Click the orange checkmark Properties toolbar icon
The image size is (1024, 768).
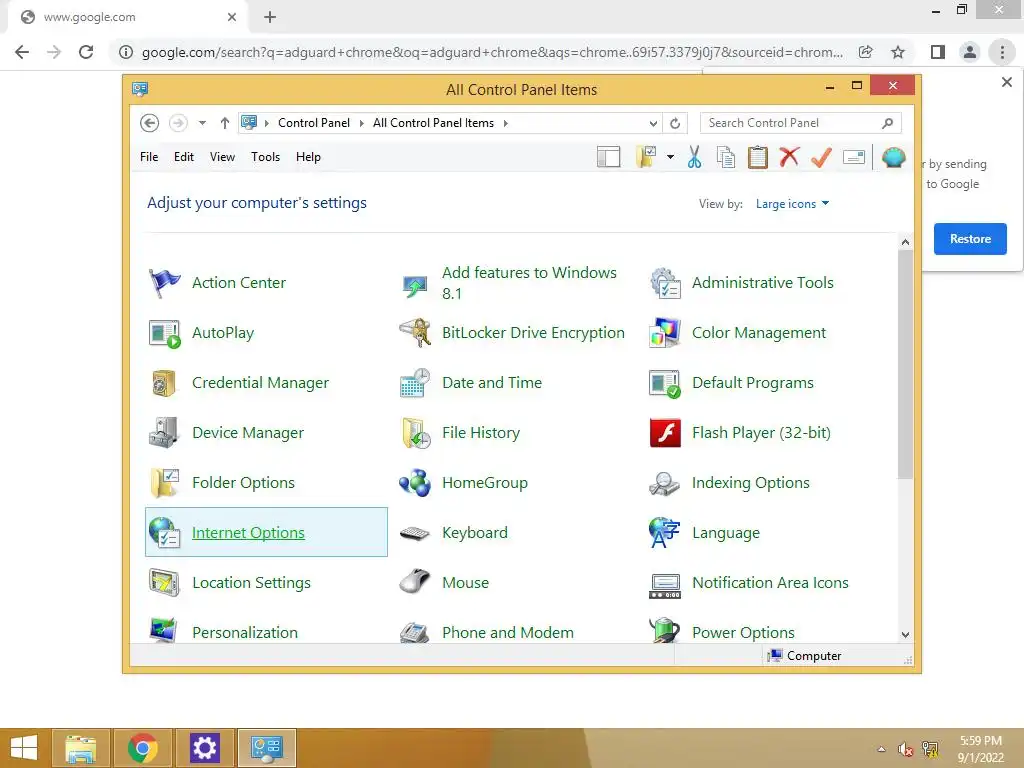[821, 157]
